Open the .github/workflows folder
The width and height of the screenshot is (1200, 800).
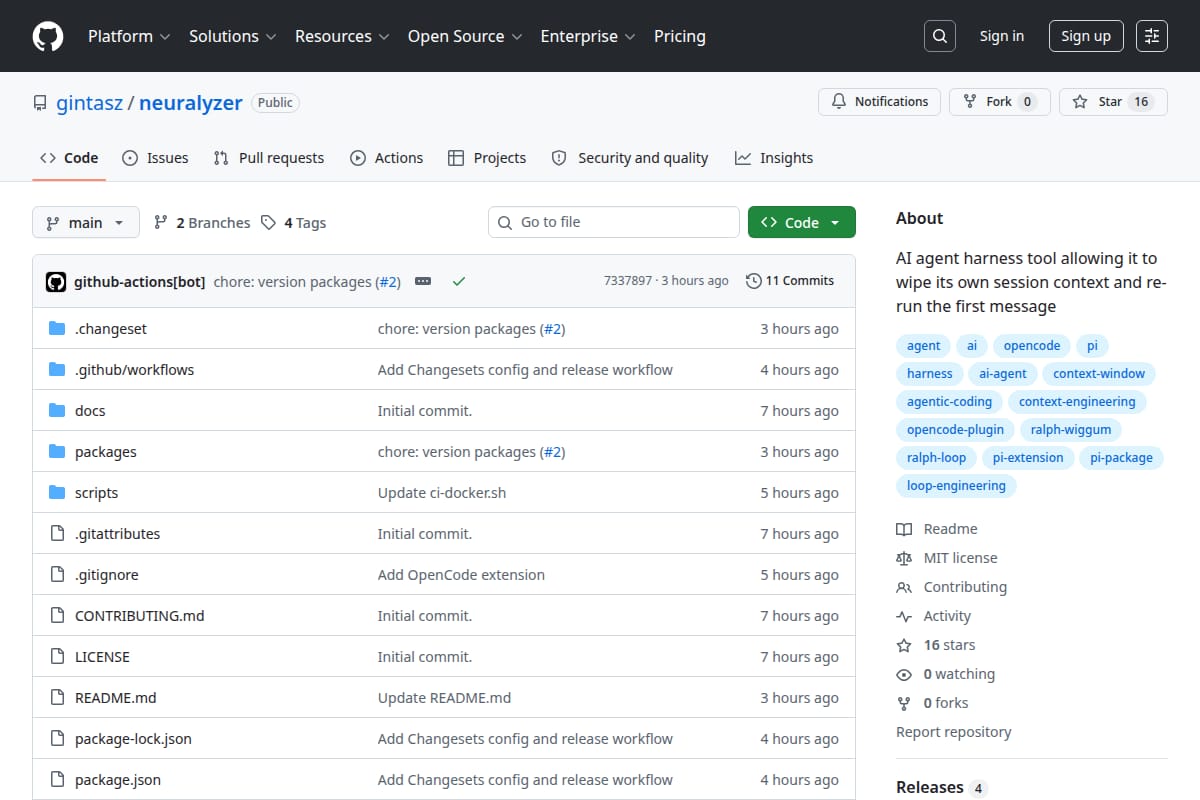tap(134, 370)
